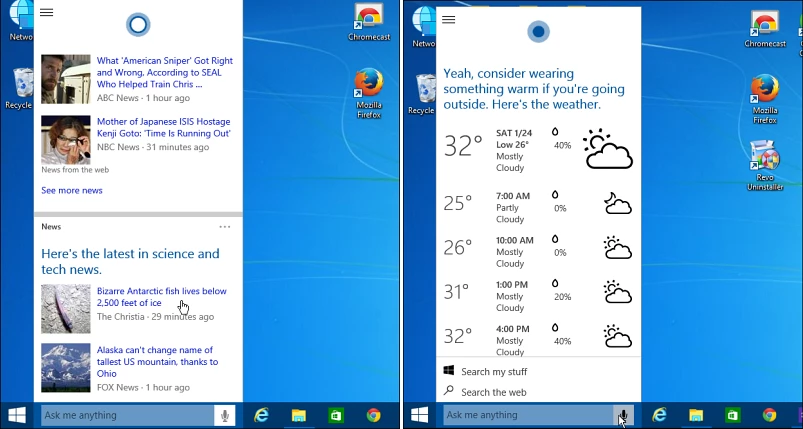Open News card three-dot options

click(225, 227)
